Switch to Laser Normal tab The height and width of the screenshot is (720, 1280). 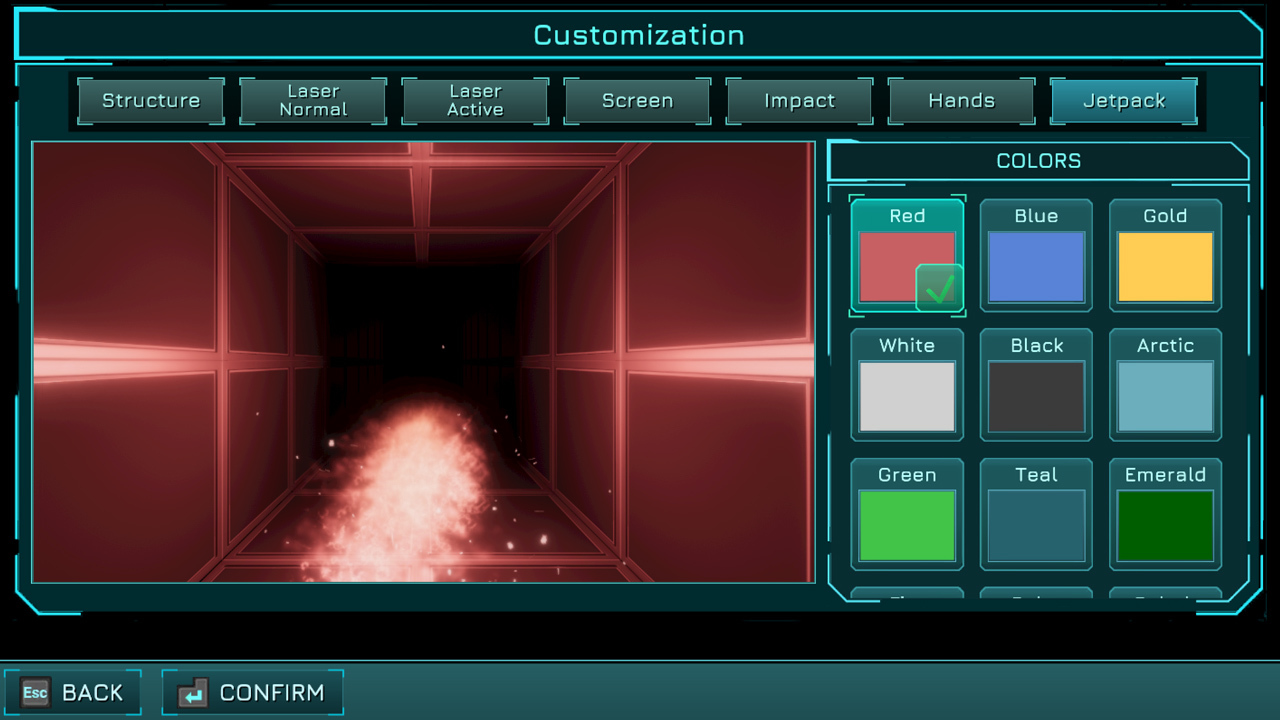tap(313, 101)
